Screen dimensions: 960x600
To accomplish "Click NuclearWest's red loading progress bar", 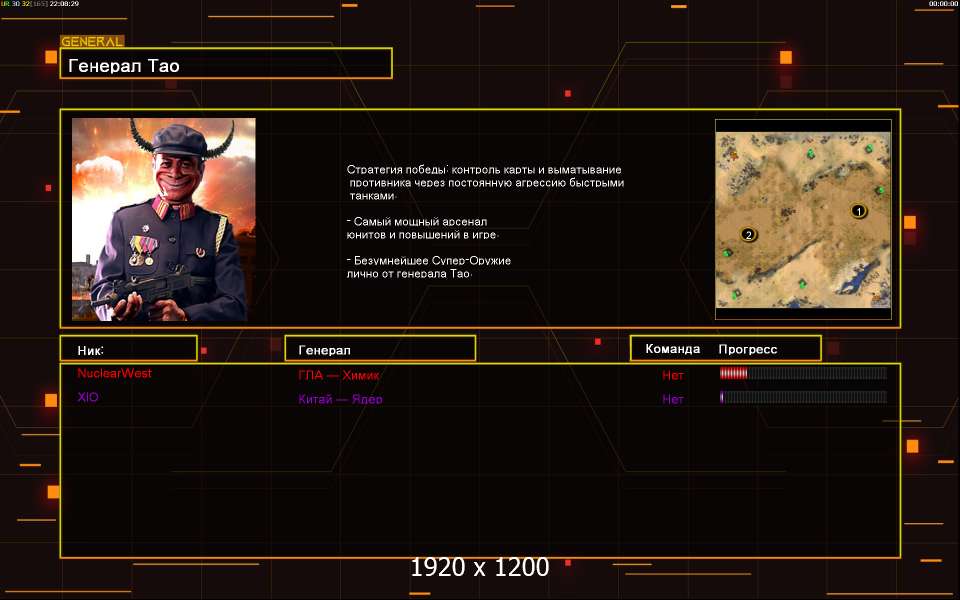I will coord(803,373).
